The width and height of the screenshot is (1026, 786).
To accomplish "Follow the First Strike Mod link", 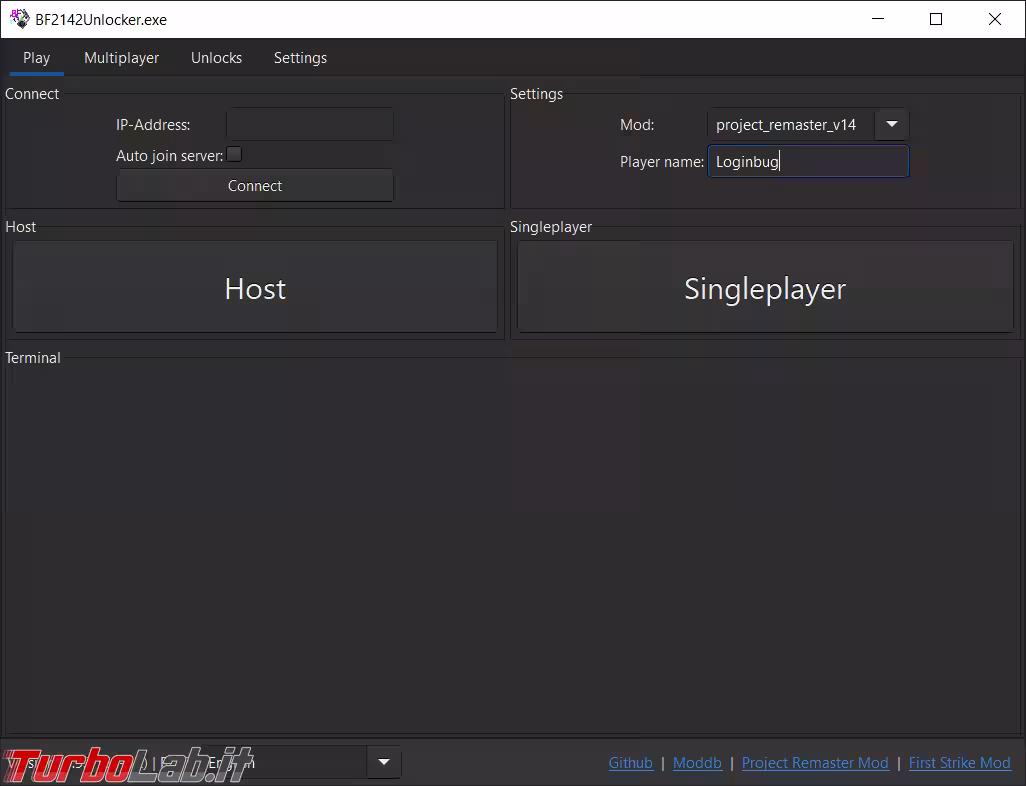I will click(x=959, y=763).
